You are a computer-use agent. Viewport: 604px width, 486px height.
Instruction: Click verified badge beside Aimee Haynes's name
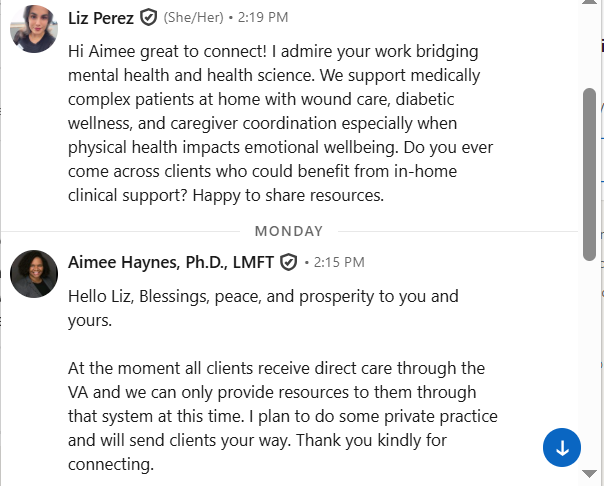pyautogui.click(x=289, y=262)
